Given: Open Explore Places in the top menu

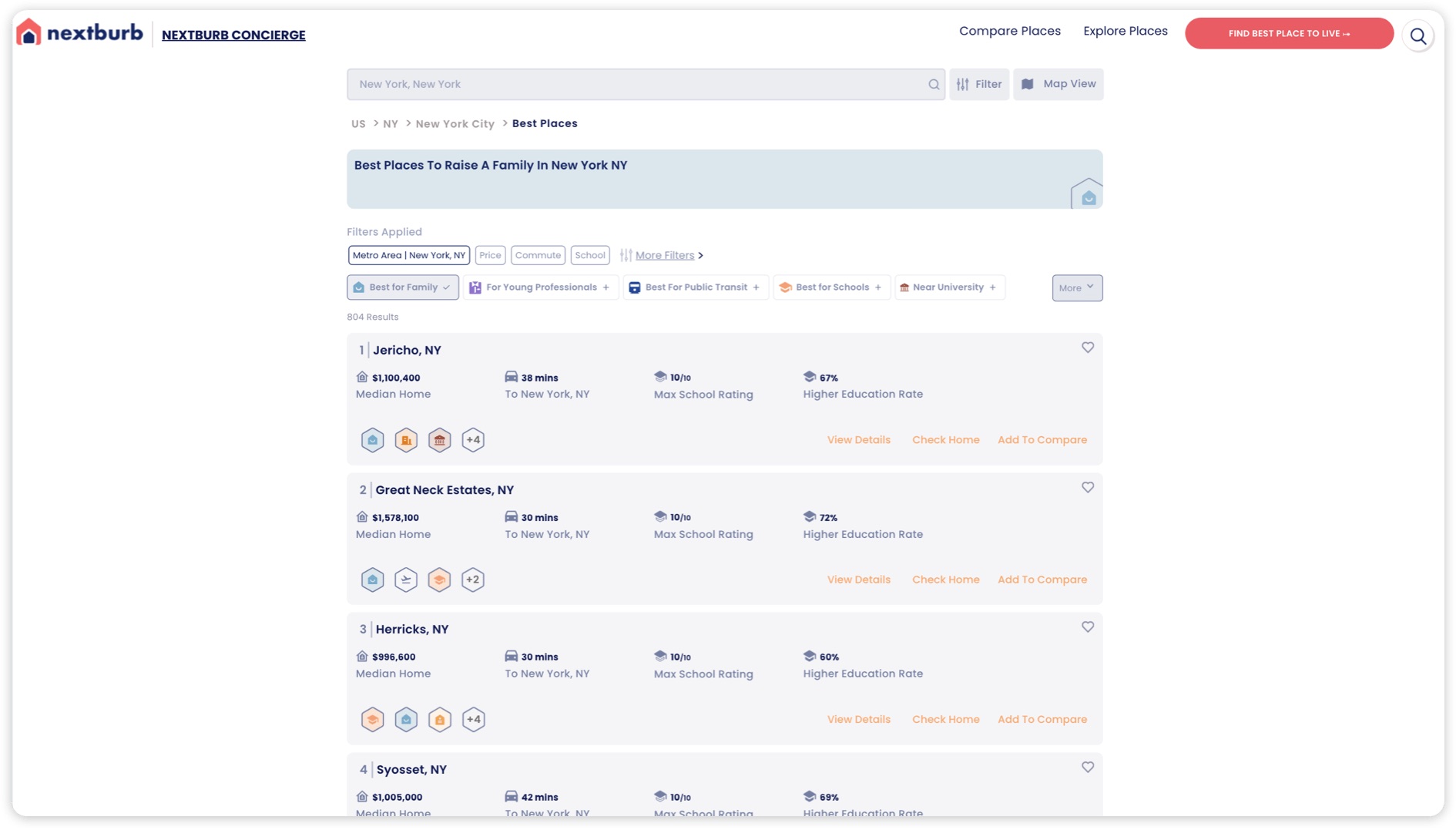Looking at the screenshot, I should [x=1125, y=31].
